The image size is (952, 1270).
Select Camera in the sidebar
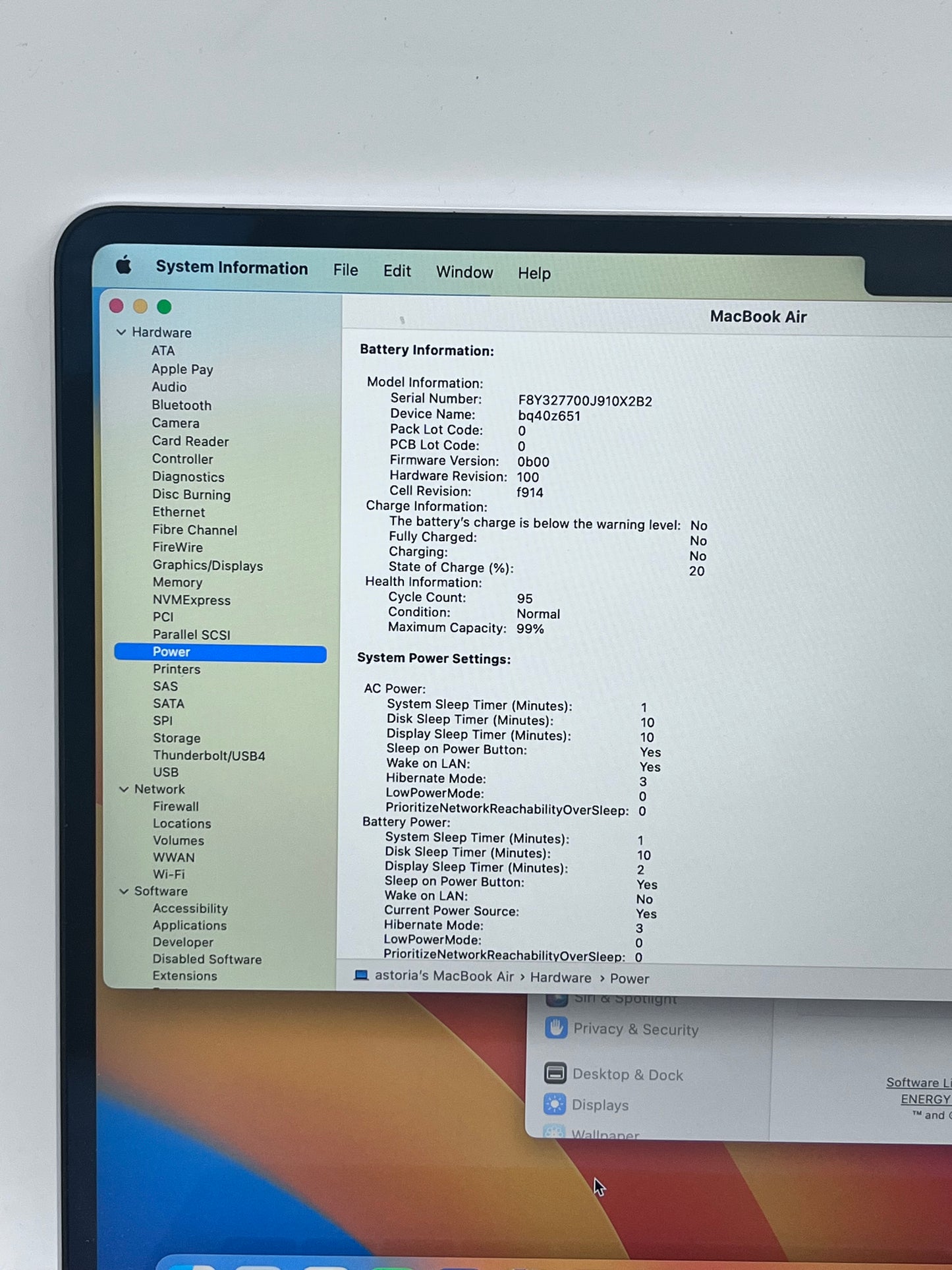click(176, 423)
